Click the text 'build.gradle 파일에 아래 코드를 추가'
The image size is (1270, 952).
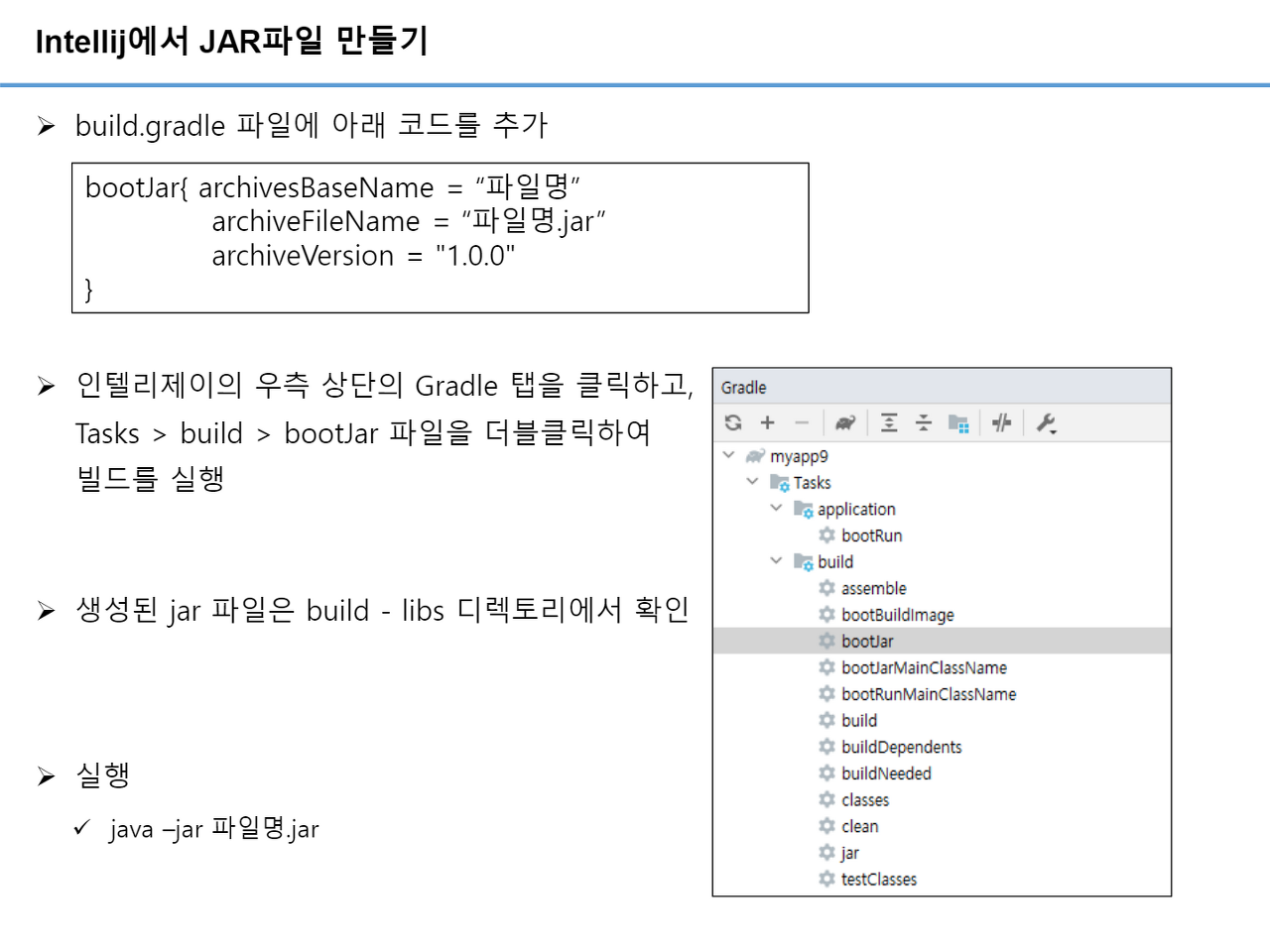coord(312,125)
